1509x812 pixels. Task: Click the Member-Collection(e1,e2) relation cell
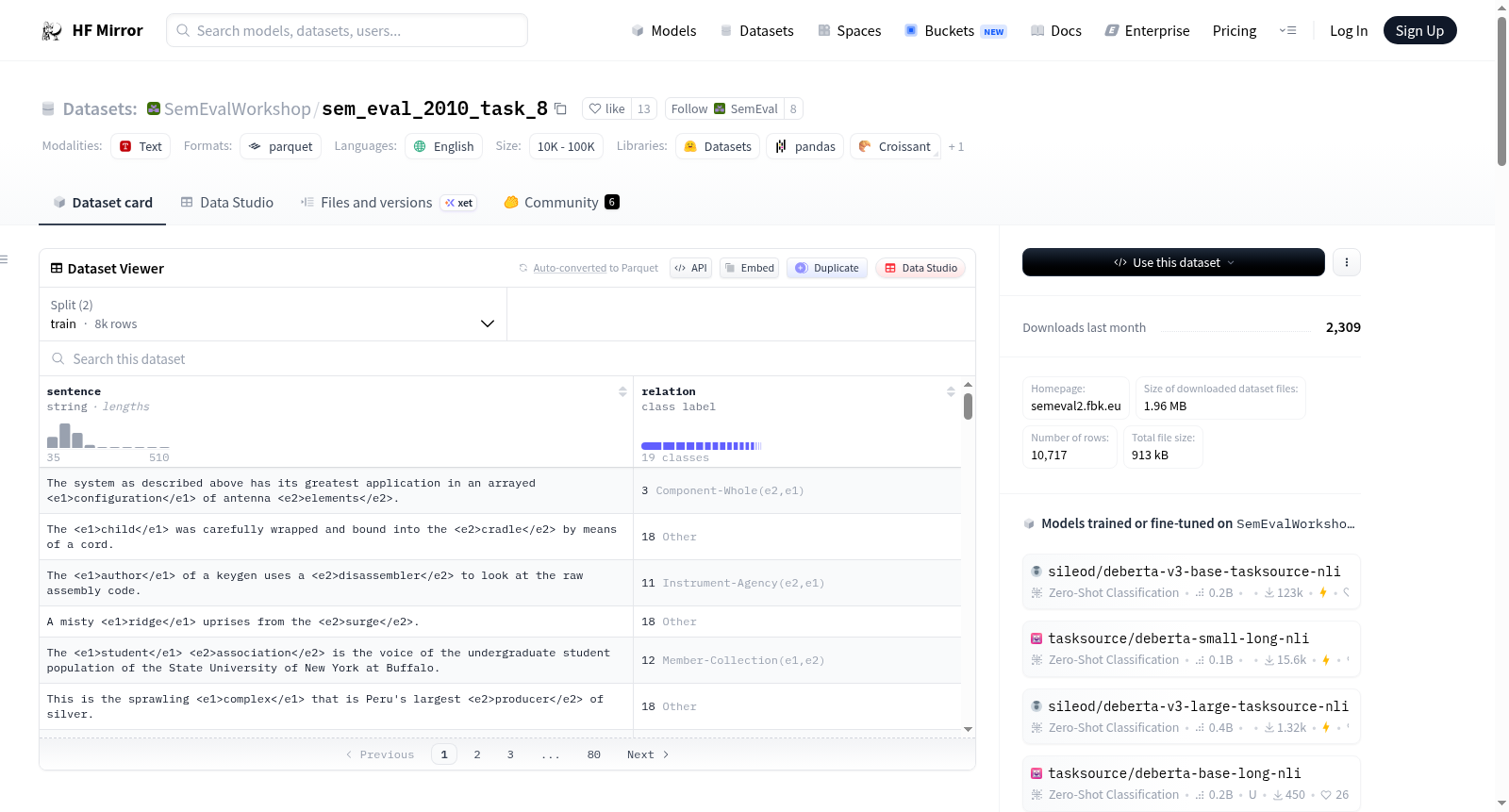(797, 660)
